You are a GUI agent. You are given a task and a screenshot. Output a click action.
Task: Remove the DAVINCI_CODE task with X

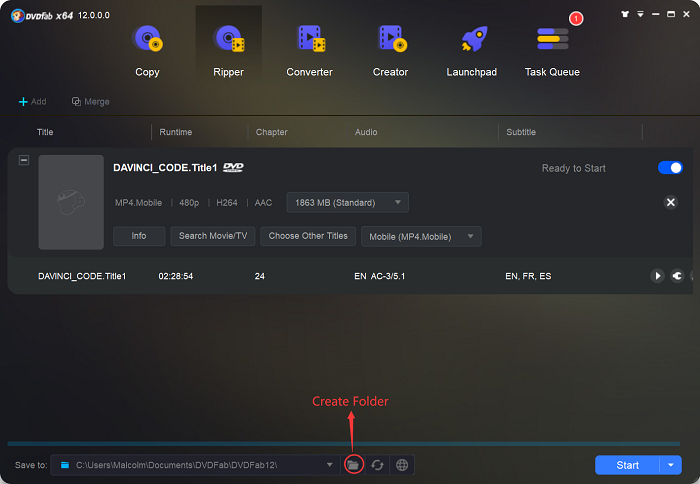coord(671,203)
